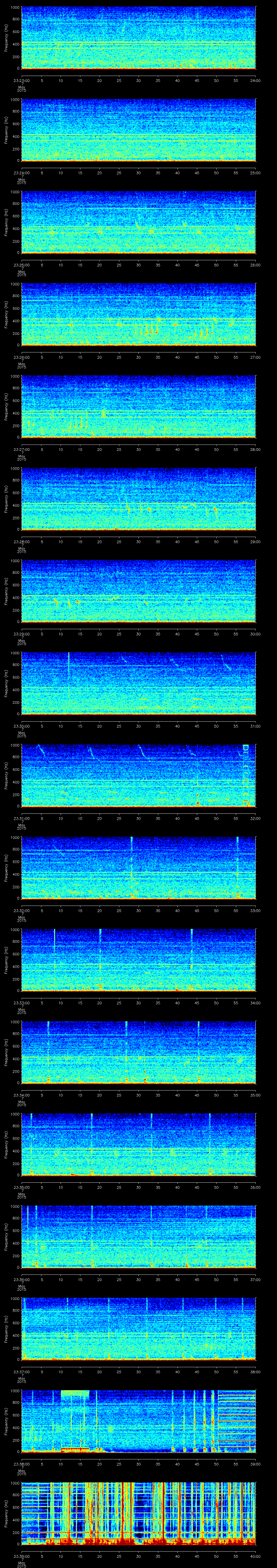Select the "23:30:00" time axis label
The height and width of the screenshot is (1568, 277).
(x=21, y=726)
